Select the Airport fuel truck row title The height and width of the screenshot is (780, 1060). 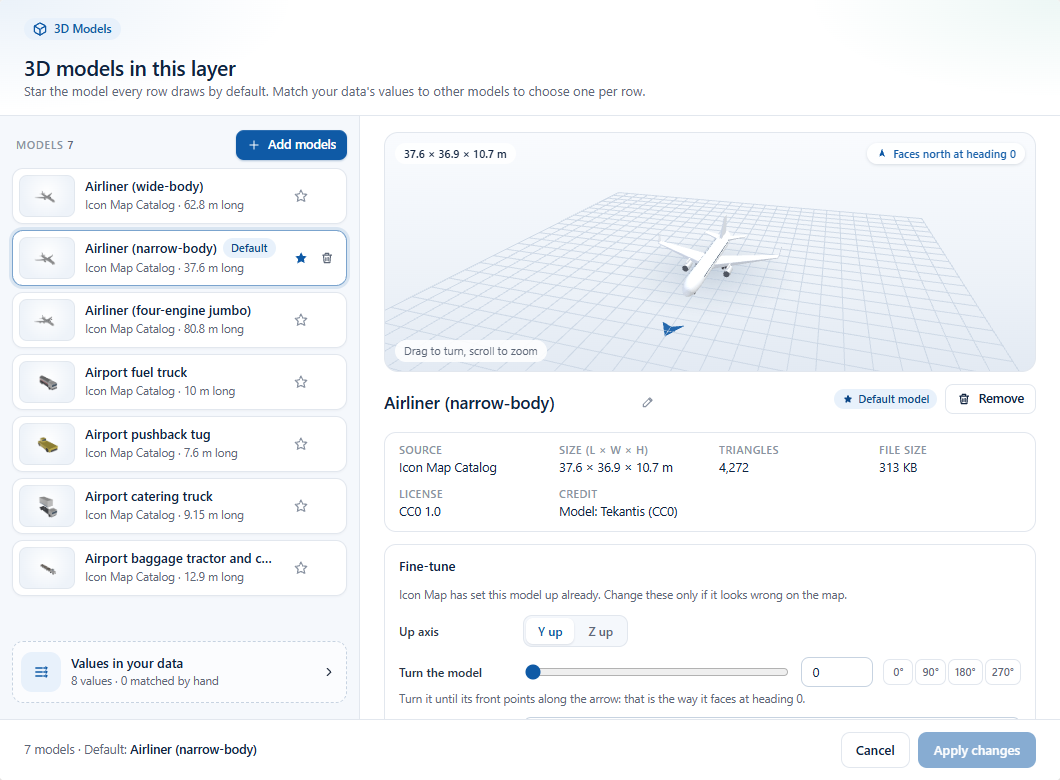[x=136, y=372]
